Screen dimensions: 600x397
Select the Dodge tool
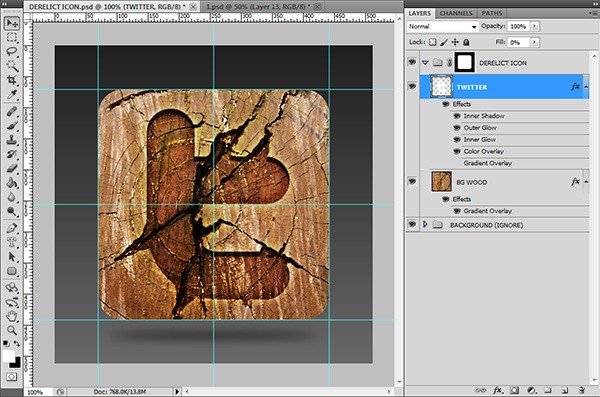[x=12, y=211]
